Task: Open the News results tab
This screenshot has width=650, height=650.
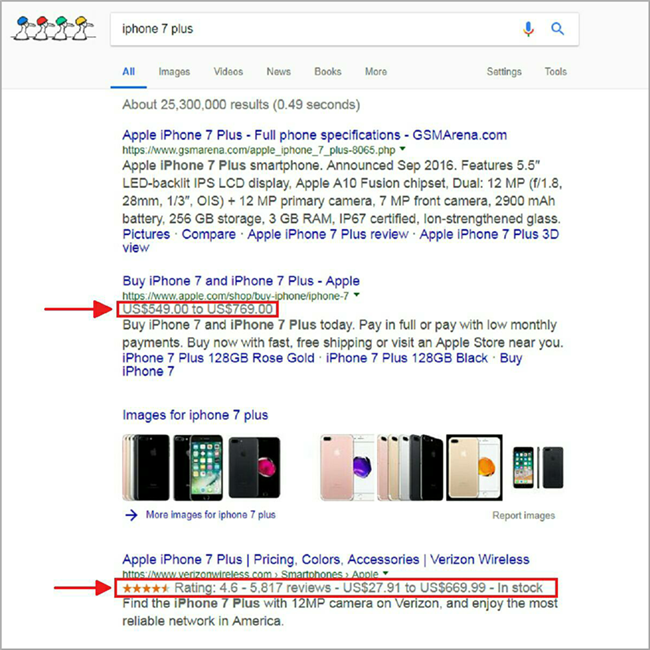Action: coord(278,72)
